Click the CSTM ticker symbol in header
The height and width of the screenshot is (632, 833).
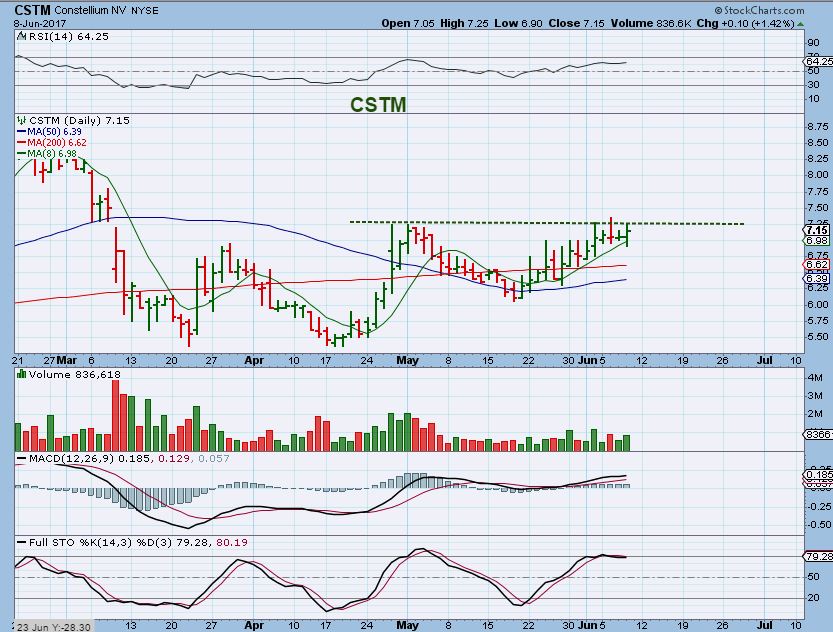click(x=32, y=10)
